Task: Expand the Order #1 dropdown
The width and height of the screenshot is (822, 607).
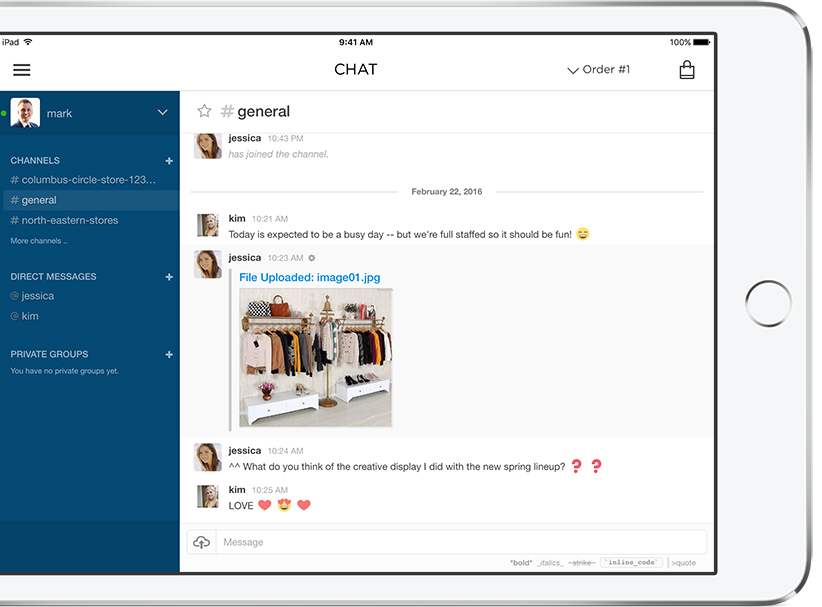Action: [599, 70]
